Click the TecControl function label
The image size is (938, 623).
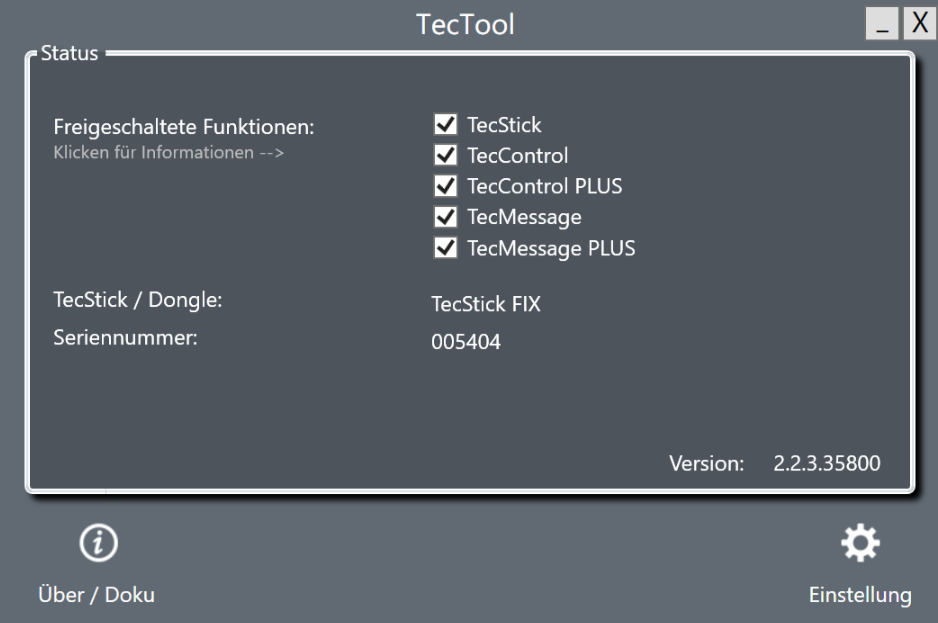[x=517, y=156]
